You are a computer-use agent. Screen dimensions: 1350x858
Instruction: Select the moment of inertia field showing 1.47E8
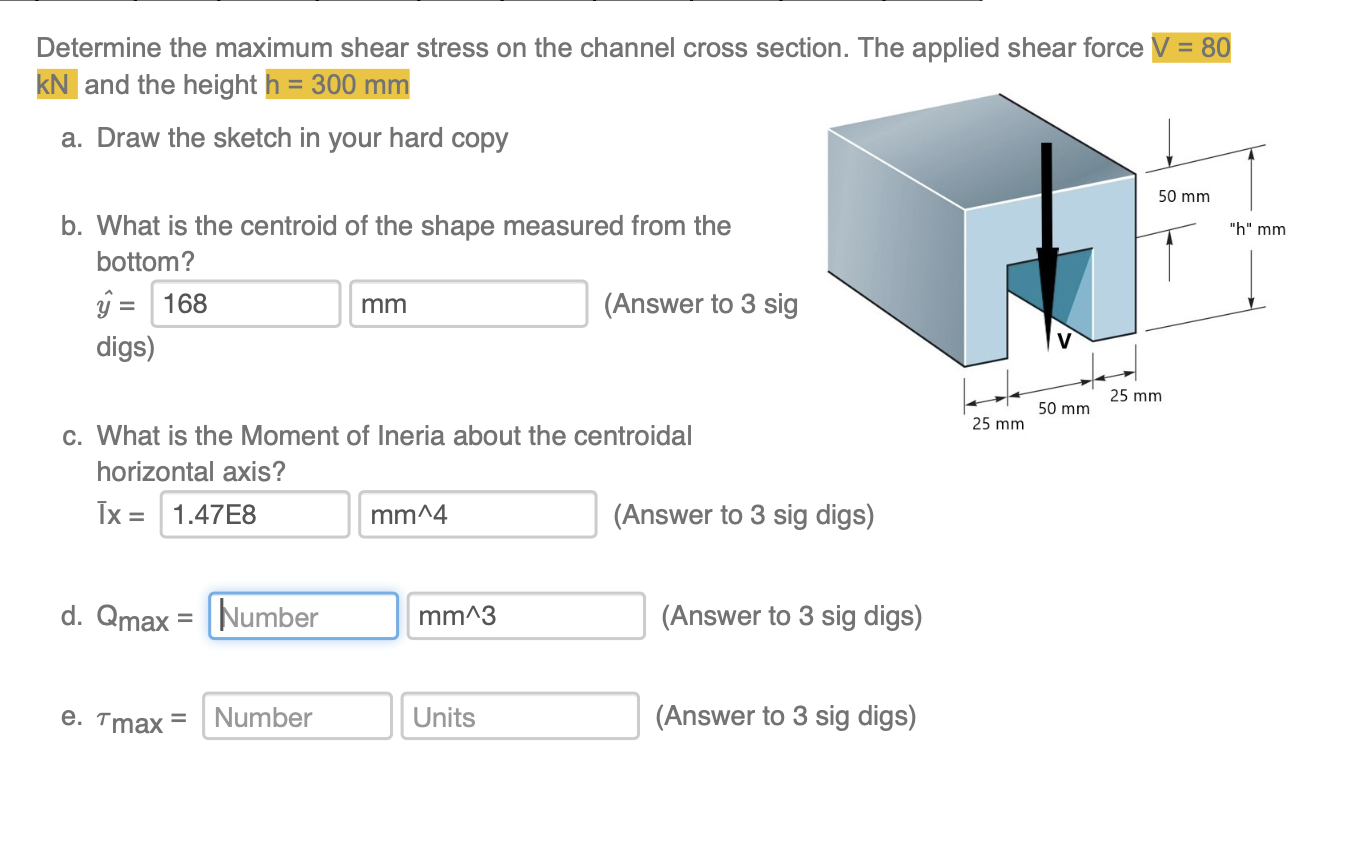(x=254, y=514)
